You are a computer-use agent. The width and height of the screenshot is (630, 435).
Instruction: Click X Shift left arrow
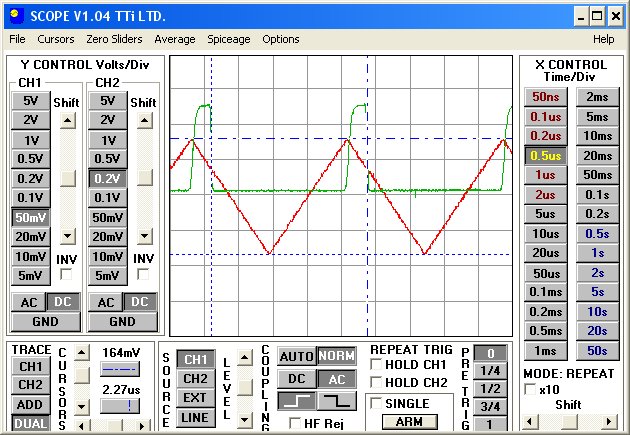pyautogui.click(x=530, y=422)
